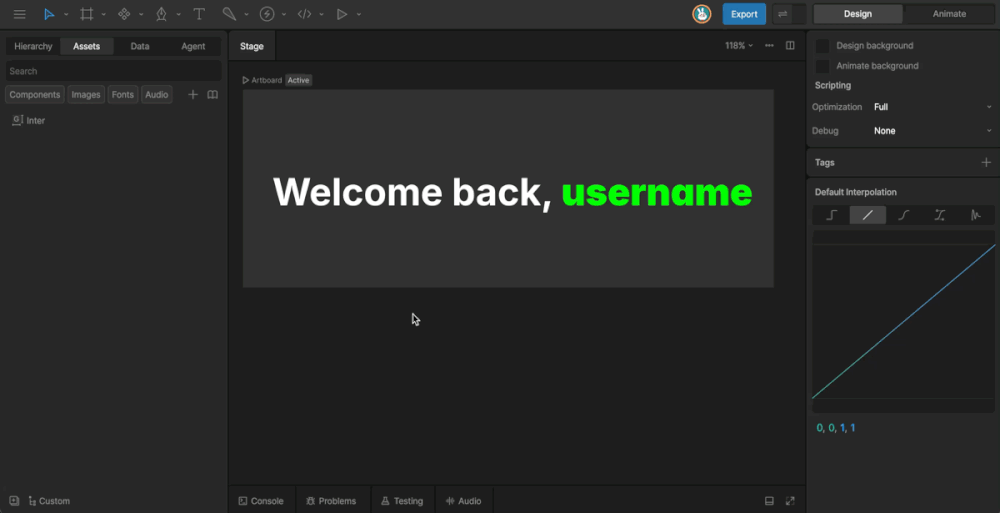Switch to the Hierarchy tab
The width and height of the screenshot is (1000, 513).
pos(33,46)
